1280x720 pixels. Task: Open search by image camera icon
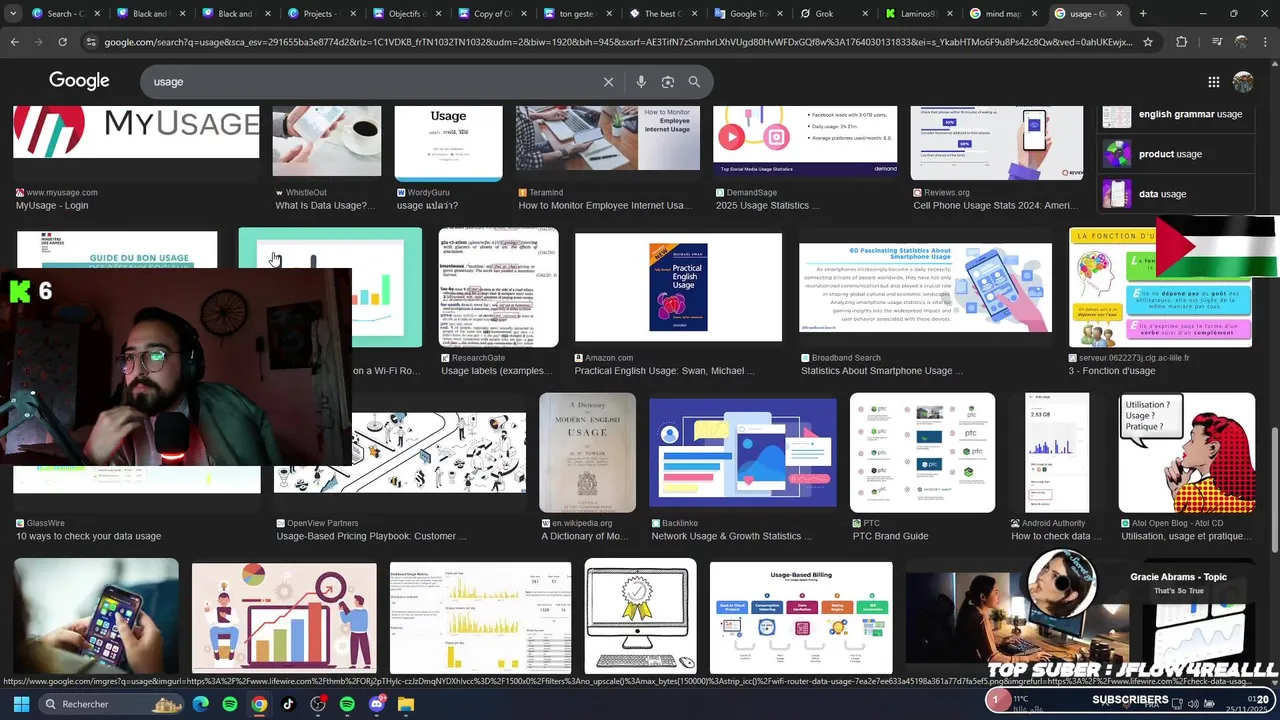click(x=667, y=82)
